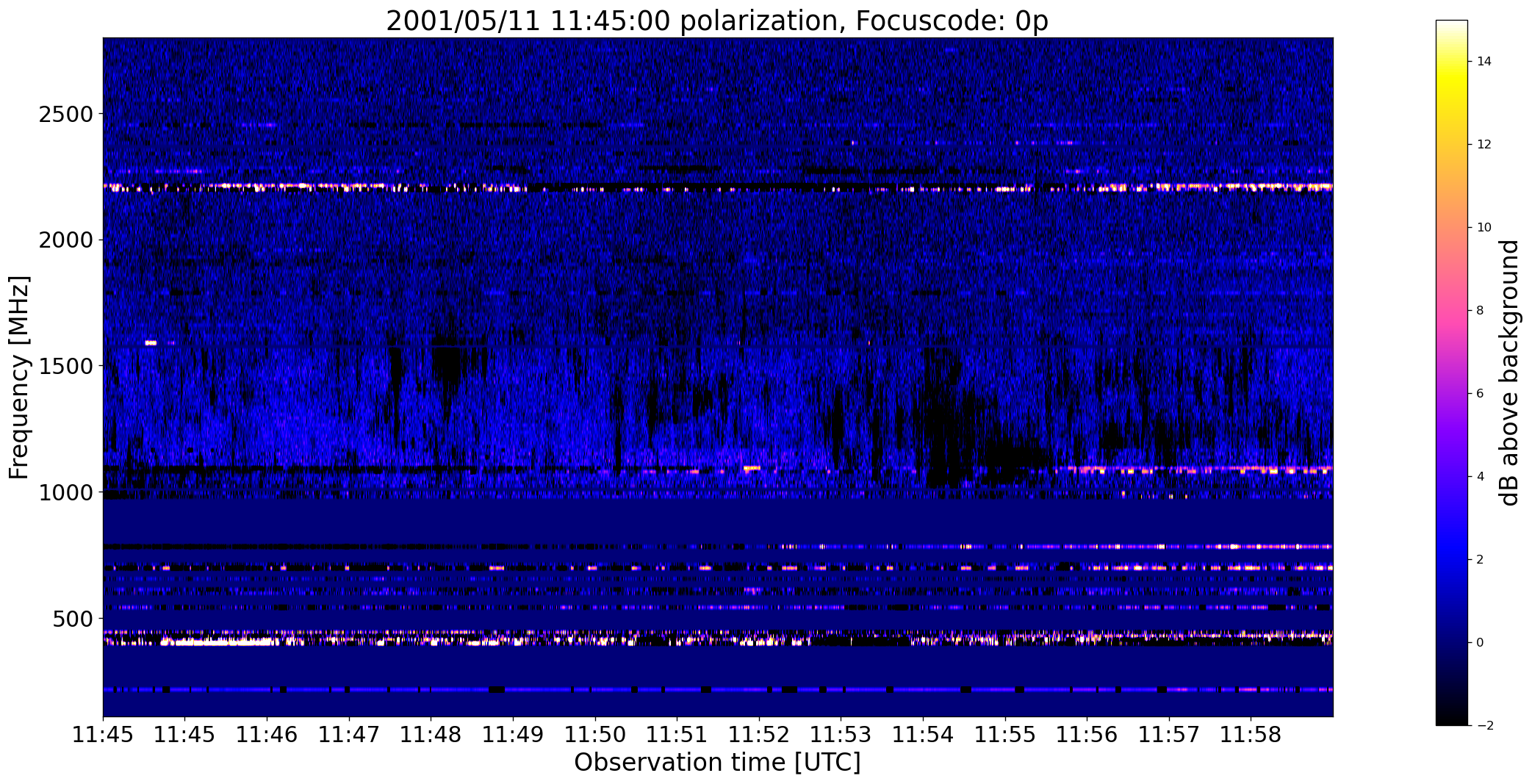Image resolution: width=1532 pixels, height=784 pixels.
Task: Click the 11:47 time tick label
Action: (349, 735)
